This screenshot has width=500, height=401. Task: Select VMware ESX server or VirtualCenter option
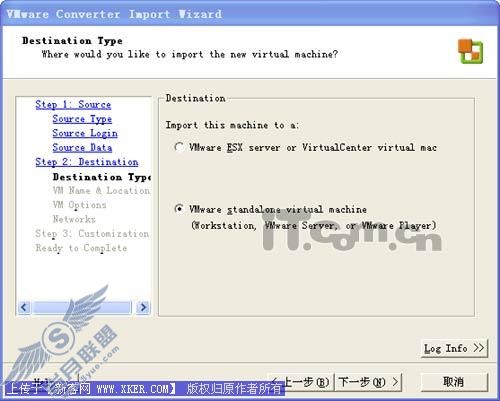pos(179,147)
